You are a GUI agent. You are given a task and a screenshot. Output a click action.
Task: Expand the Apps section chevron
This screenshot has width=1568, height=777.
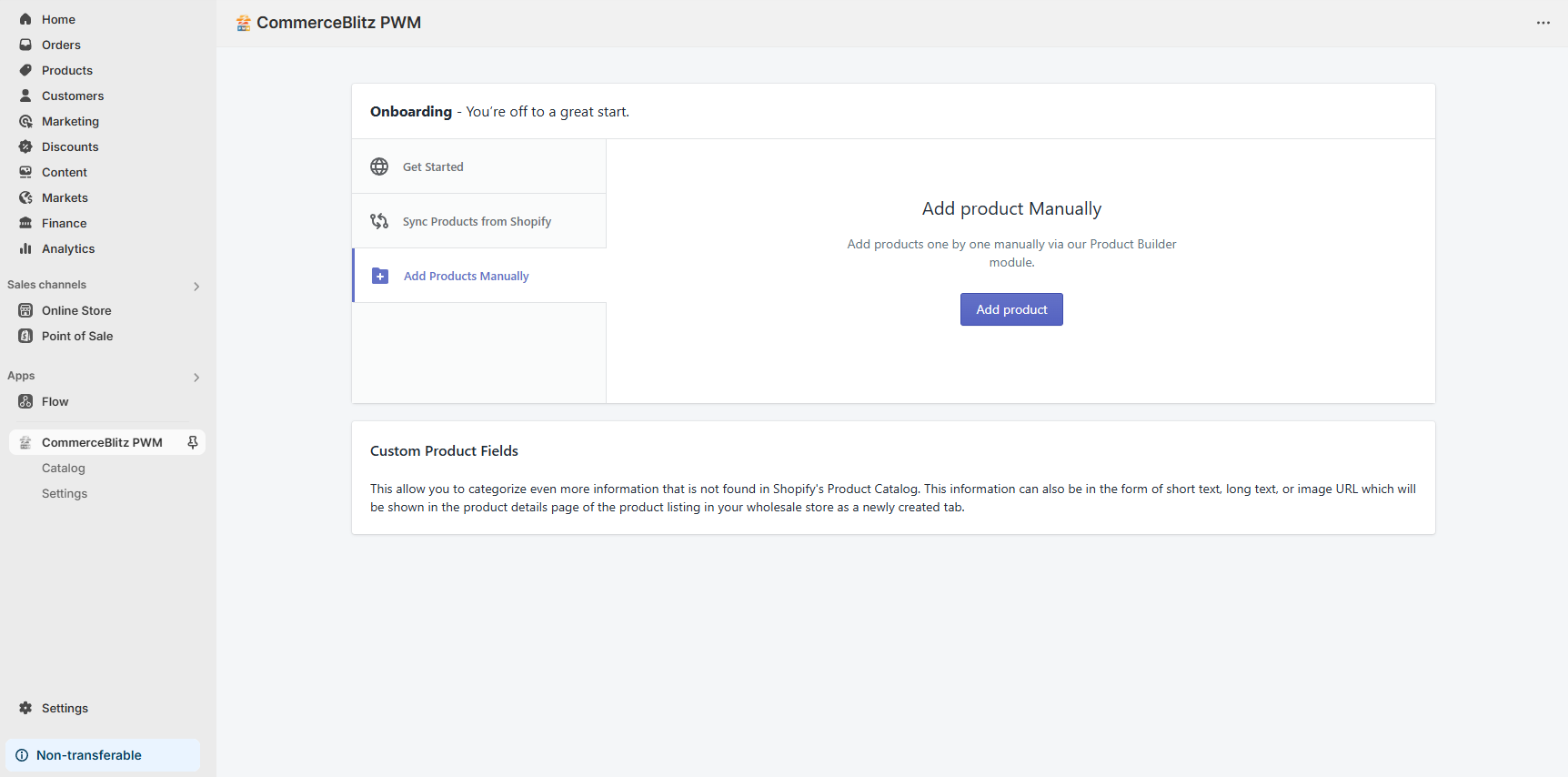[x=196, y=377]
